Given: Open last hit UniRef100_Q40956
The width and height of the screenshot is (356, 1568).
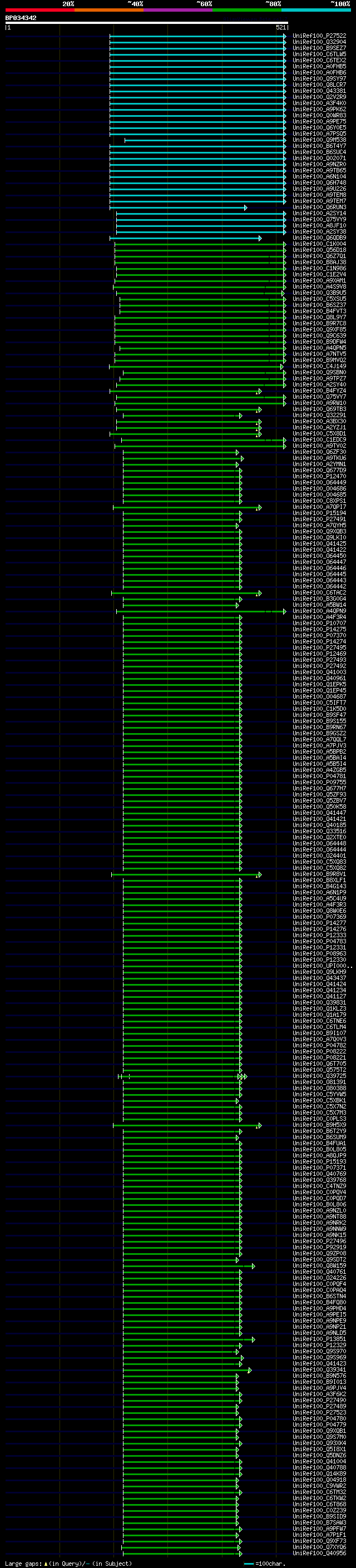Looking at the screenshot, I should pyautogui.click(x=319, y=1554).
